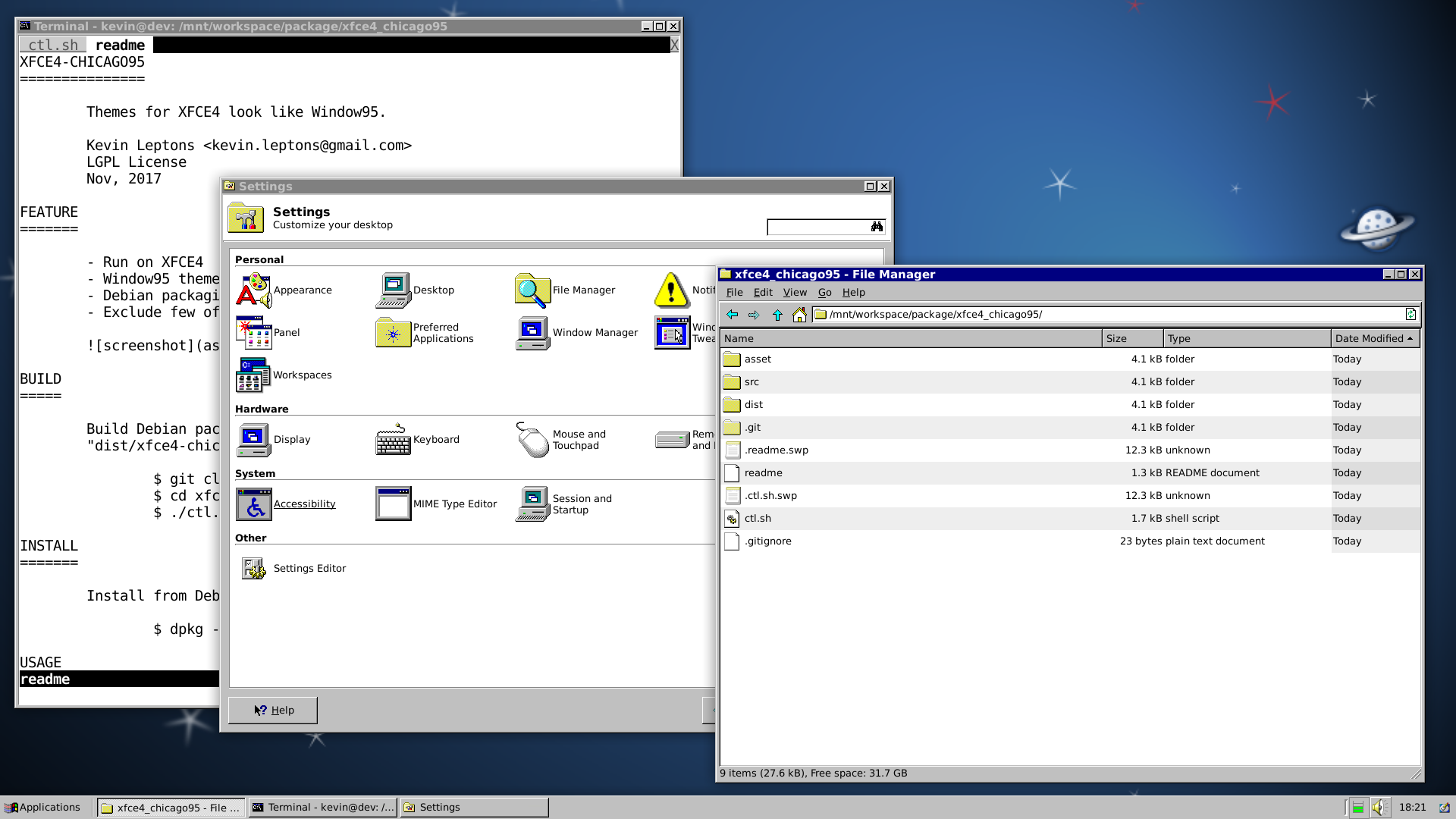Screen dimensions: 1456x819
Task: Open Window Manager settings
Action: click(x=532, y=333)
